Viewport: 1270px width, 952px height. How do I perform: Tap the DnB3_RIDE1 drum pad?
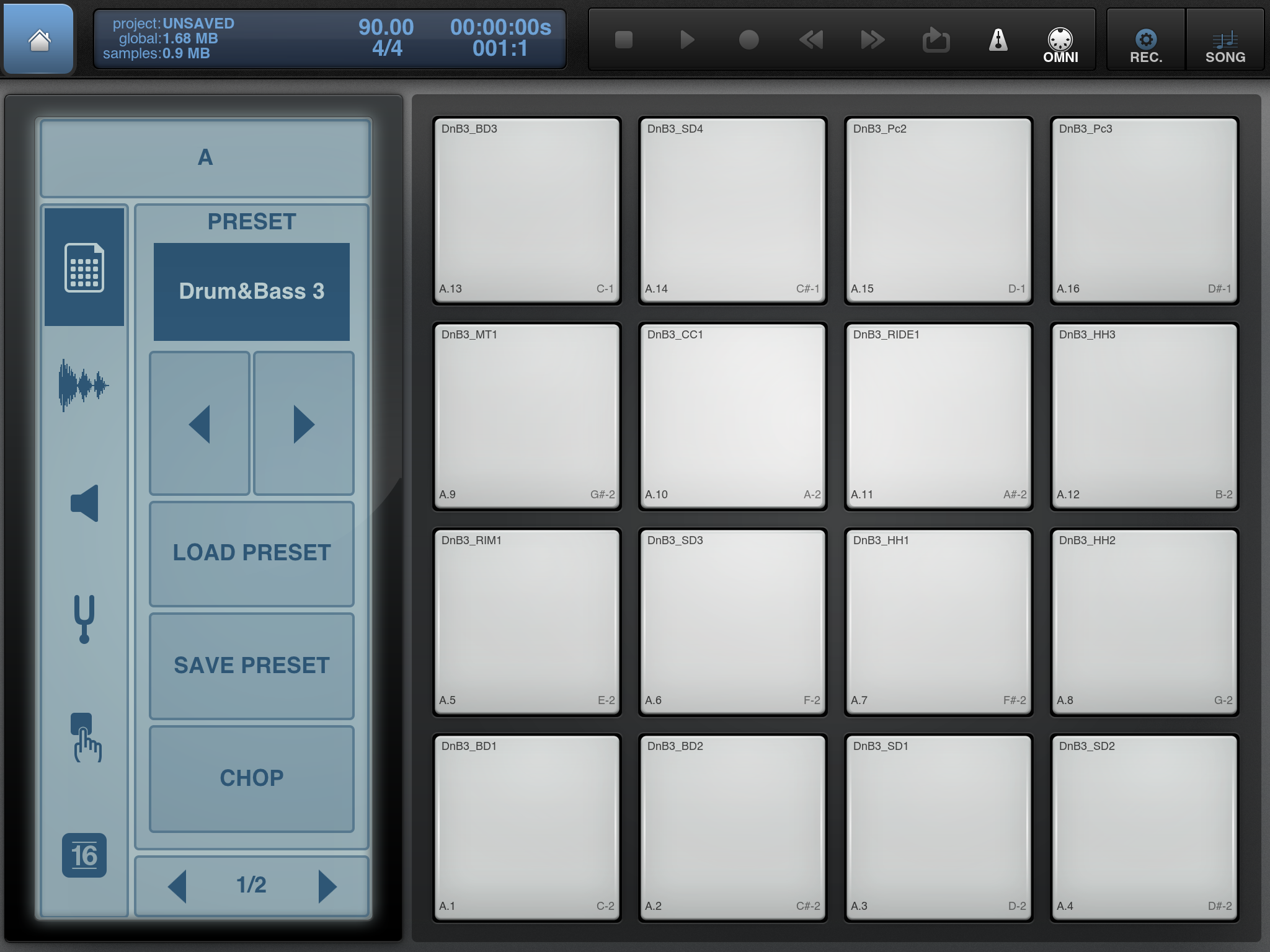[x=938, y=416]
